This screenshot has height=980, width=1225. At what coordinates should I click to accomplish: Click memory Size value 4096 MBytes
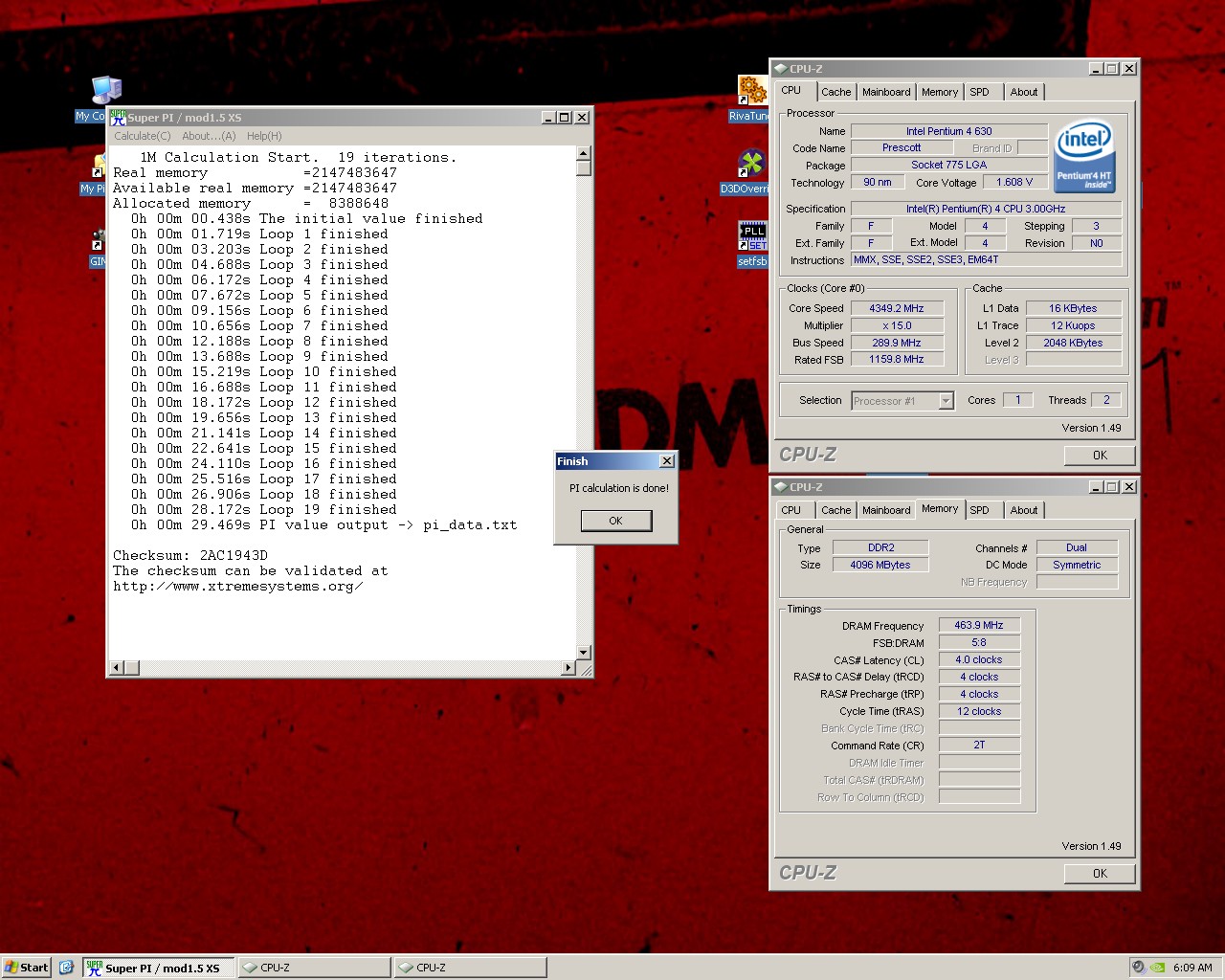[x=880, y=565]
